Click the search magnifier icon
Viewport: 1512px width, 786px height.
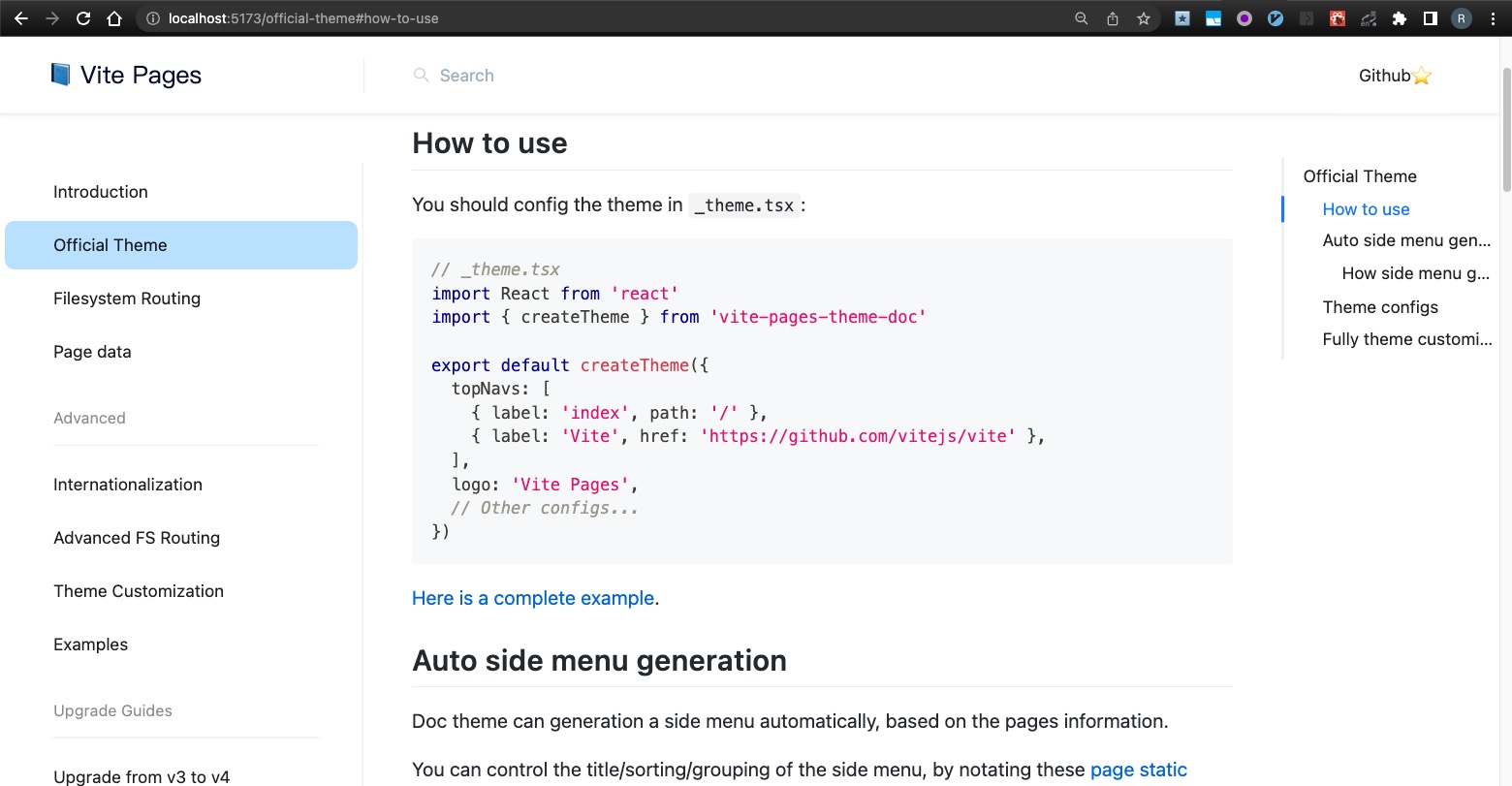pos(421,75)
